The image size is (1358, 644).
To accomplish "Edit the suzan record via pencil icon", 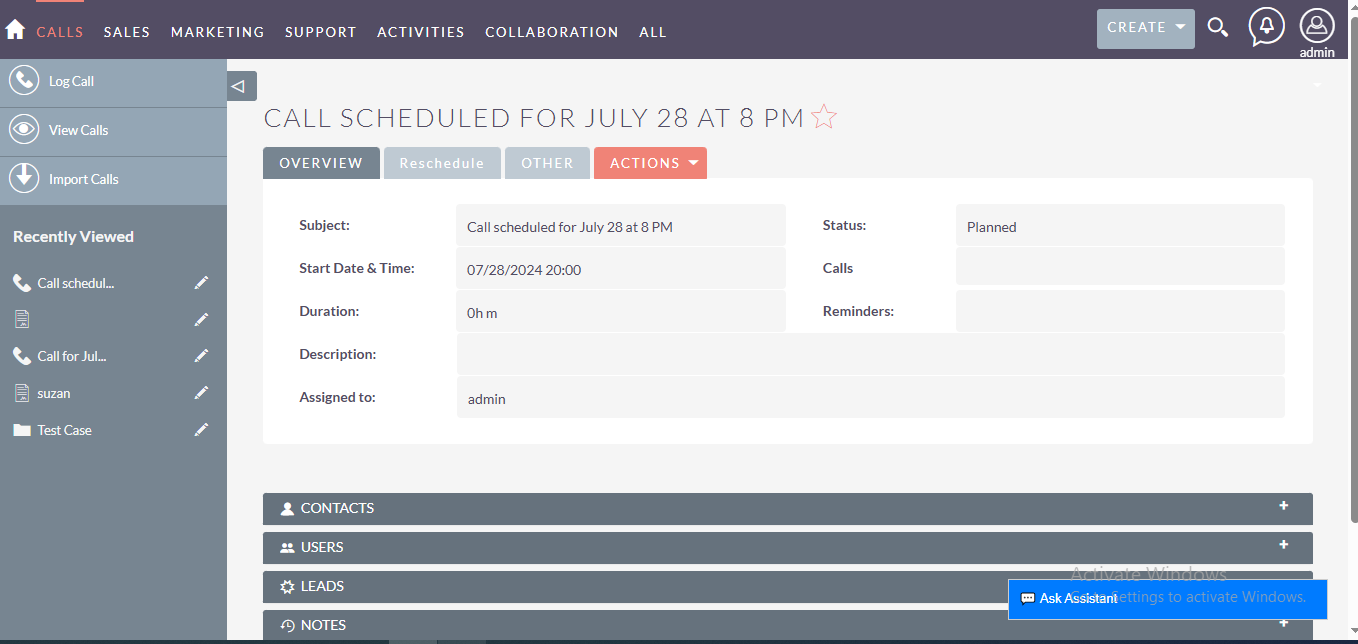I will (201, 393).
